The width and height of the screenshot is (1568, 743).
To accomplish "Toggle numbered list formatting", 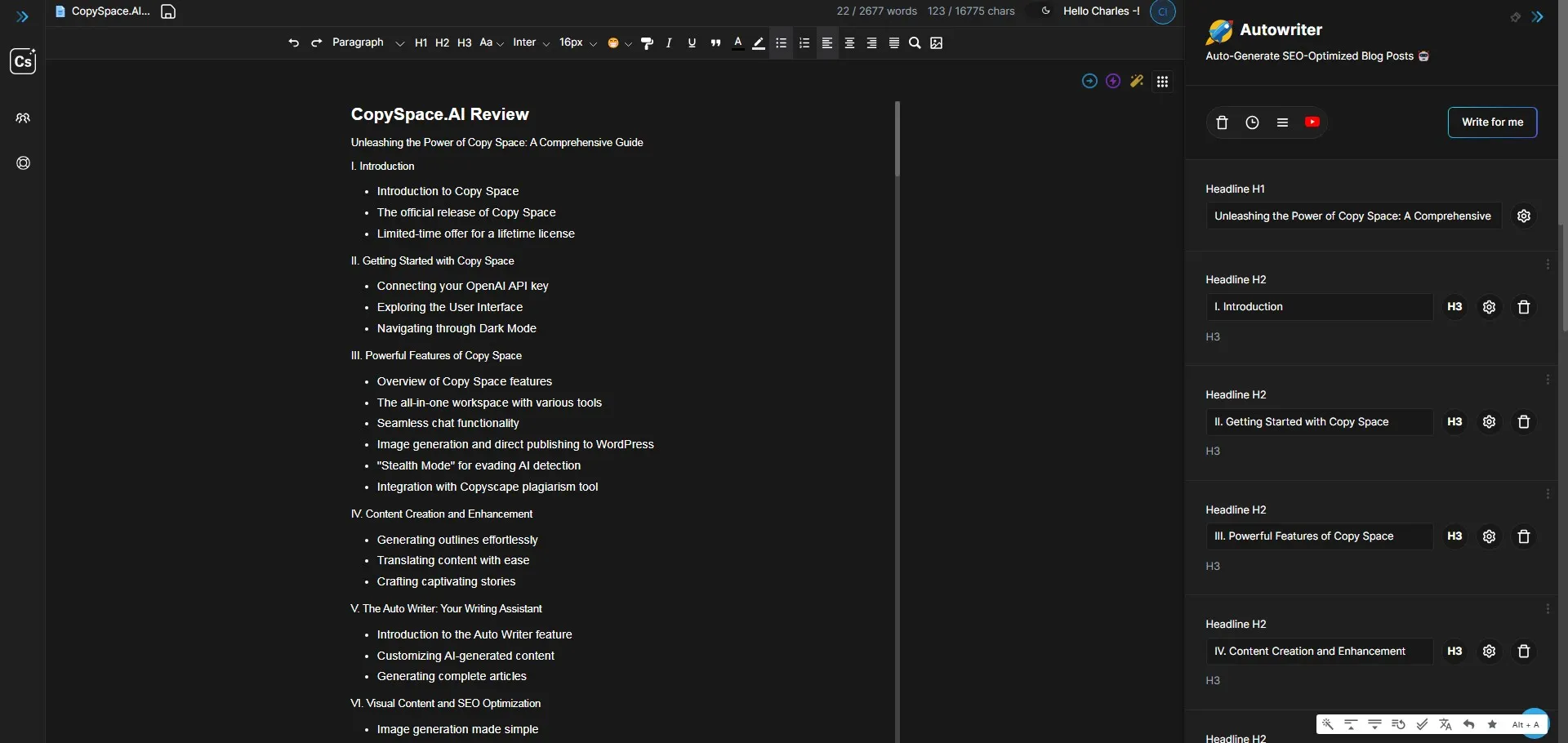I will pyautogui.click(x=804, y=43).
